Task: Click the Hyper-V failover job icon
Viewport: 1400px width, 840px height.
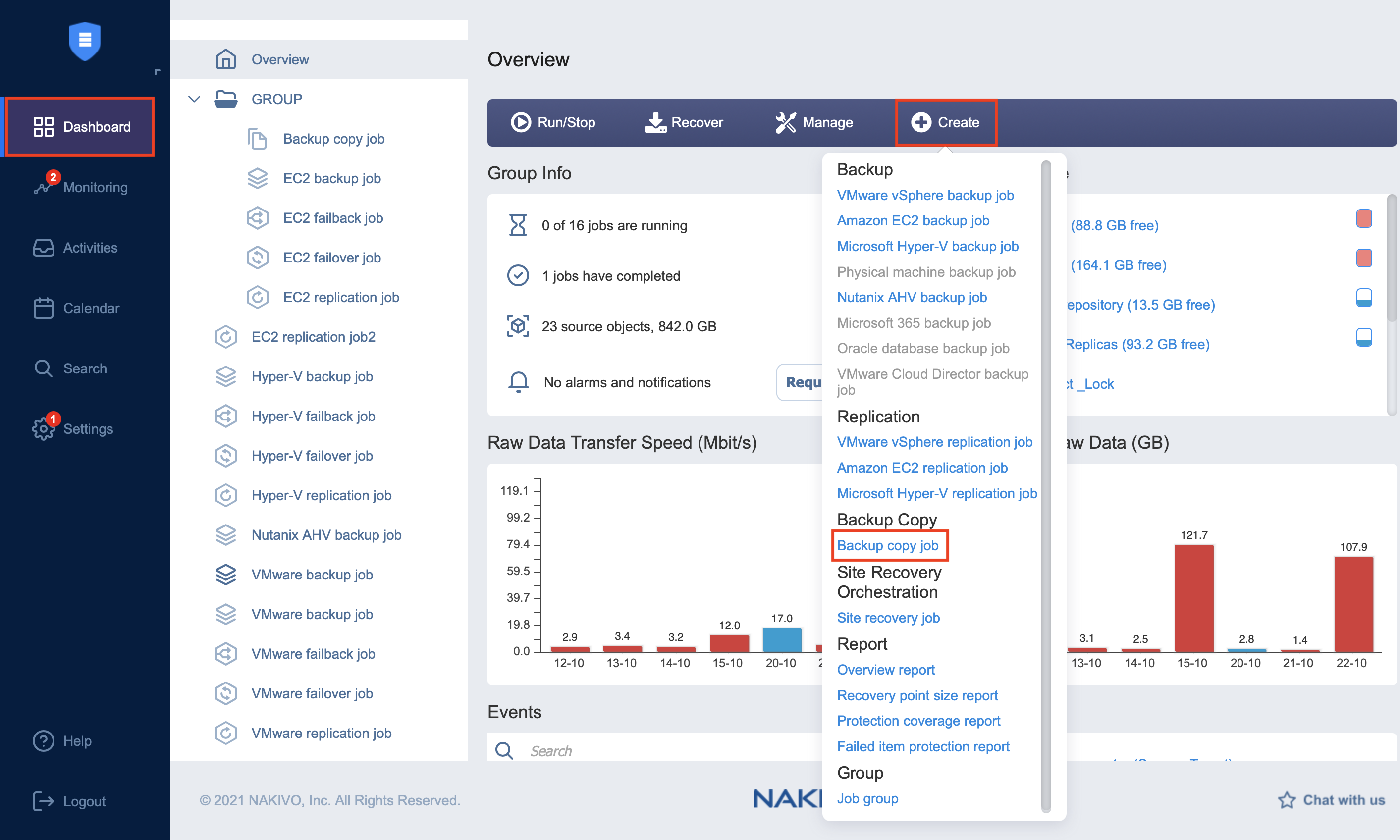Action: click(x=225, y=455)
